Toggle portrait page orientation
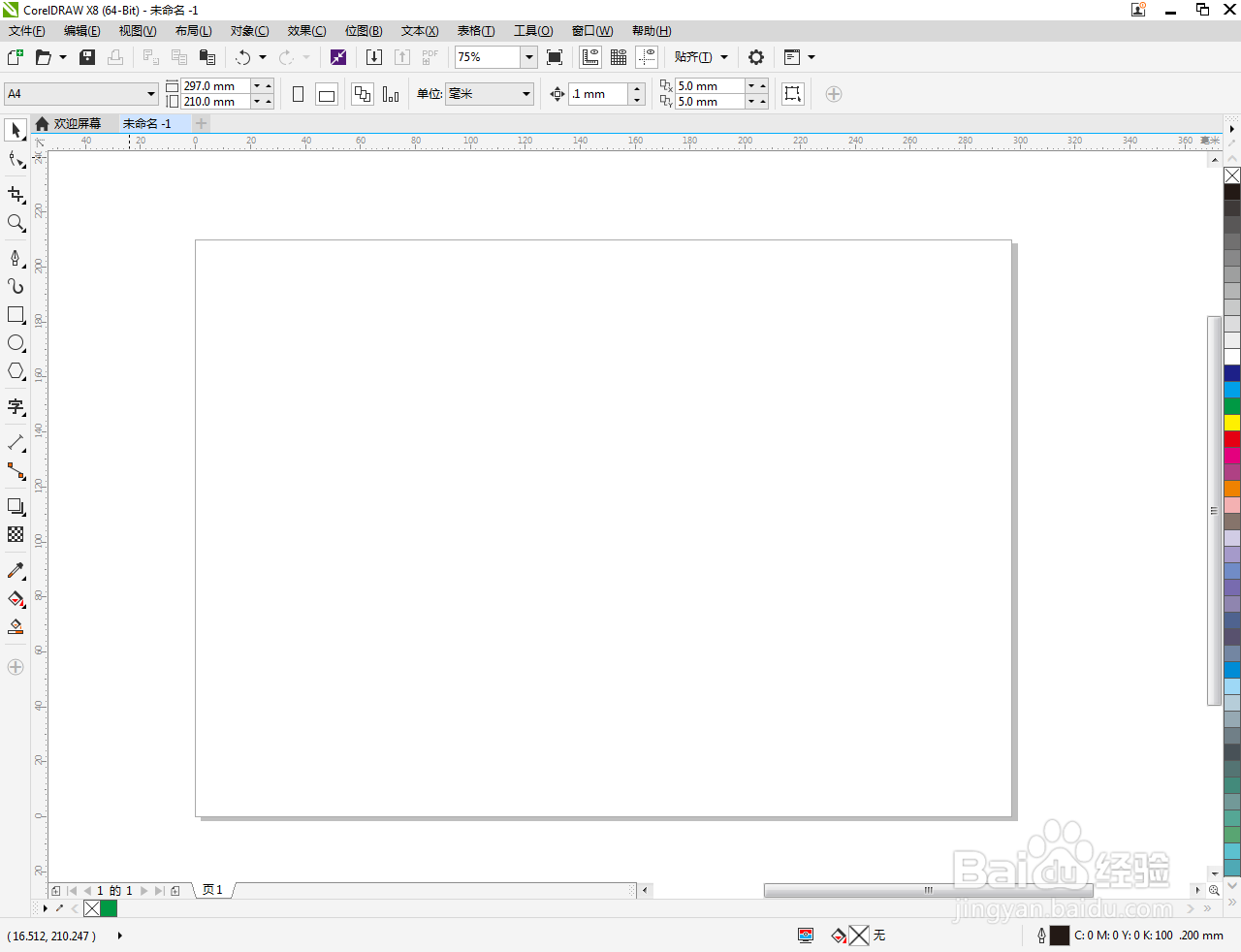 [x=299, y=94]
